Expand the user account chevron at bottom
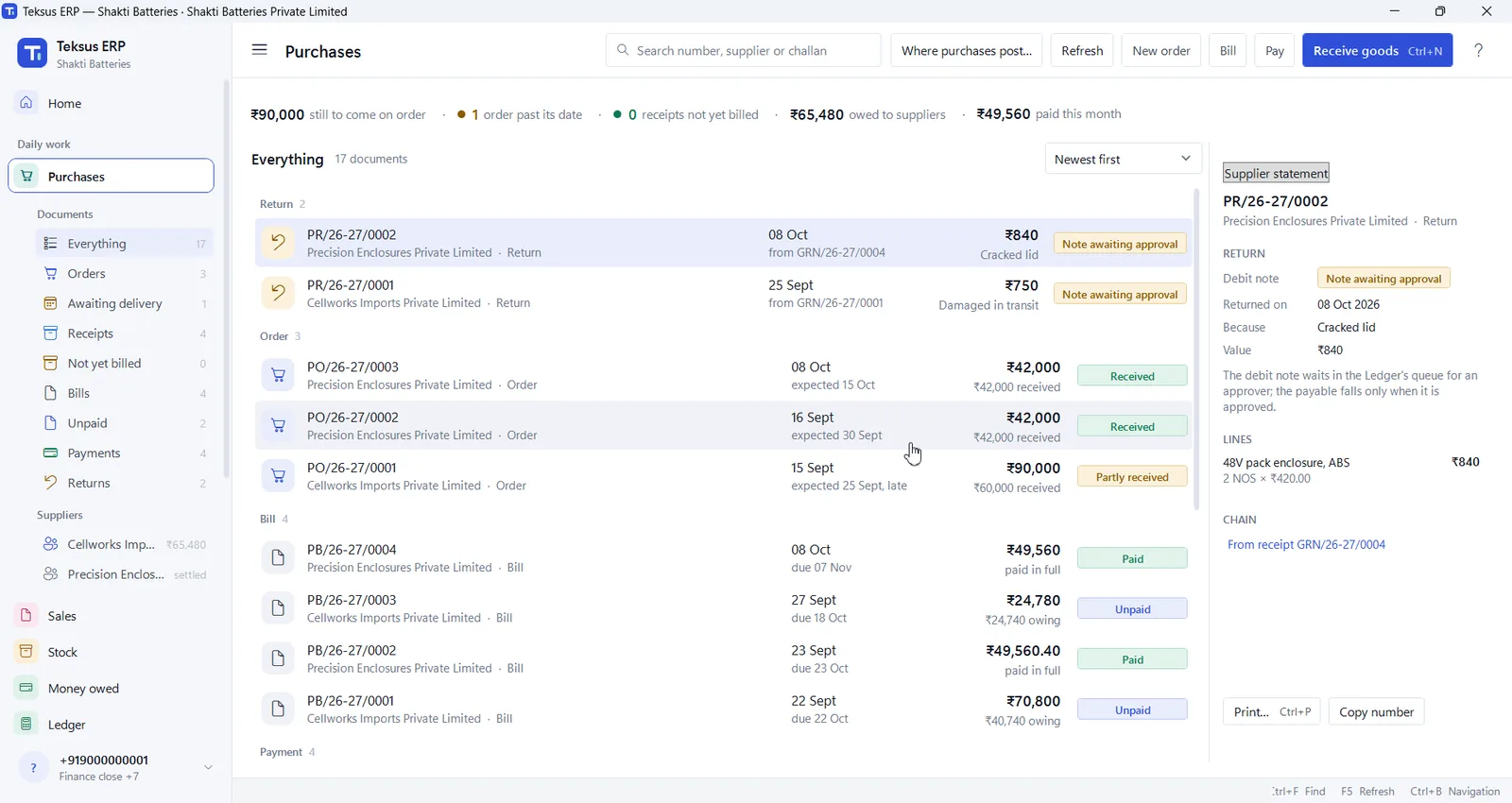This screenshot has width=1512, height=803. tap(208, 767)
